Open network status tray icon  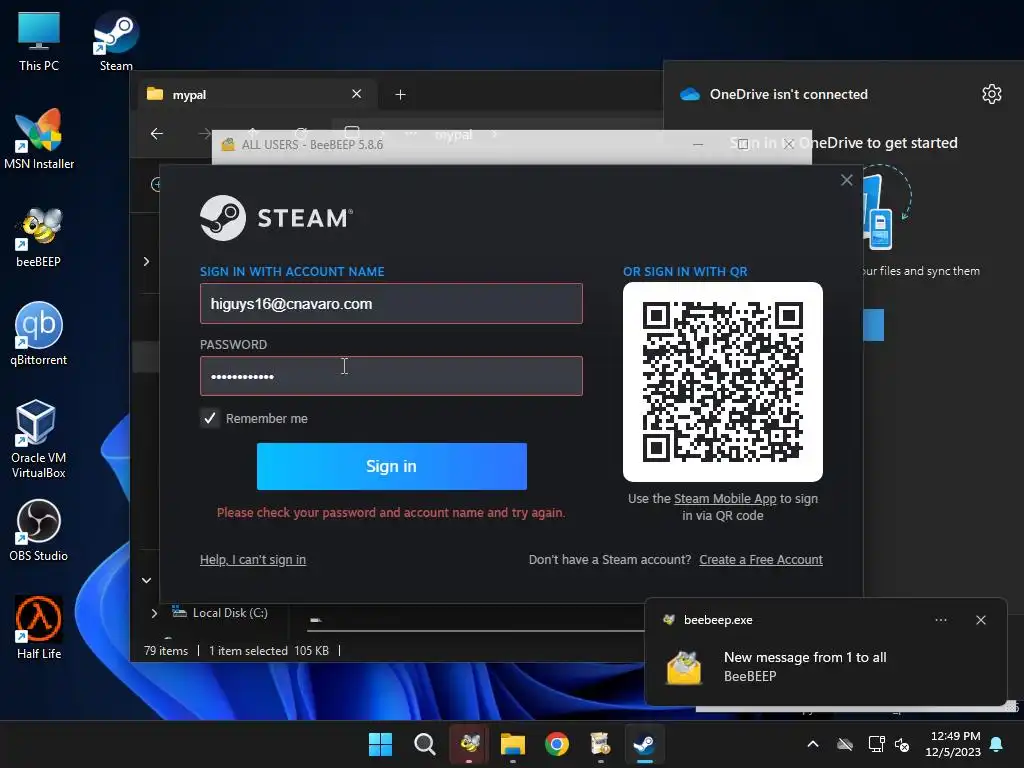(x=876, y=744)
